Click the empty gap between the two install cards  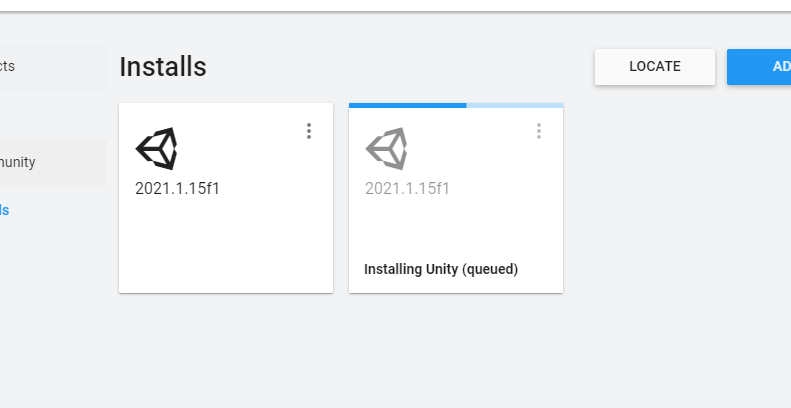pos(341,198)
